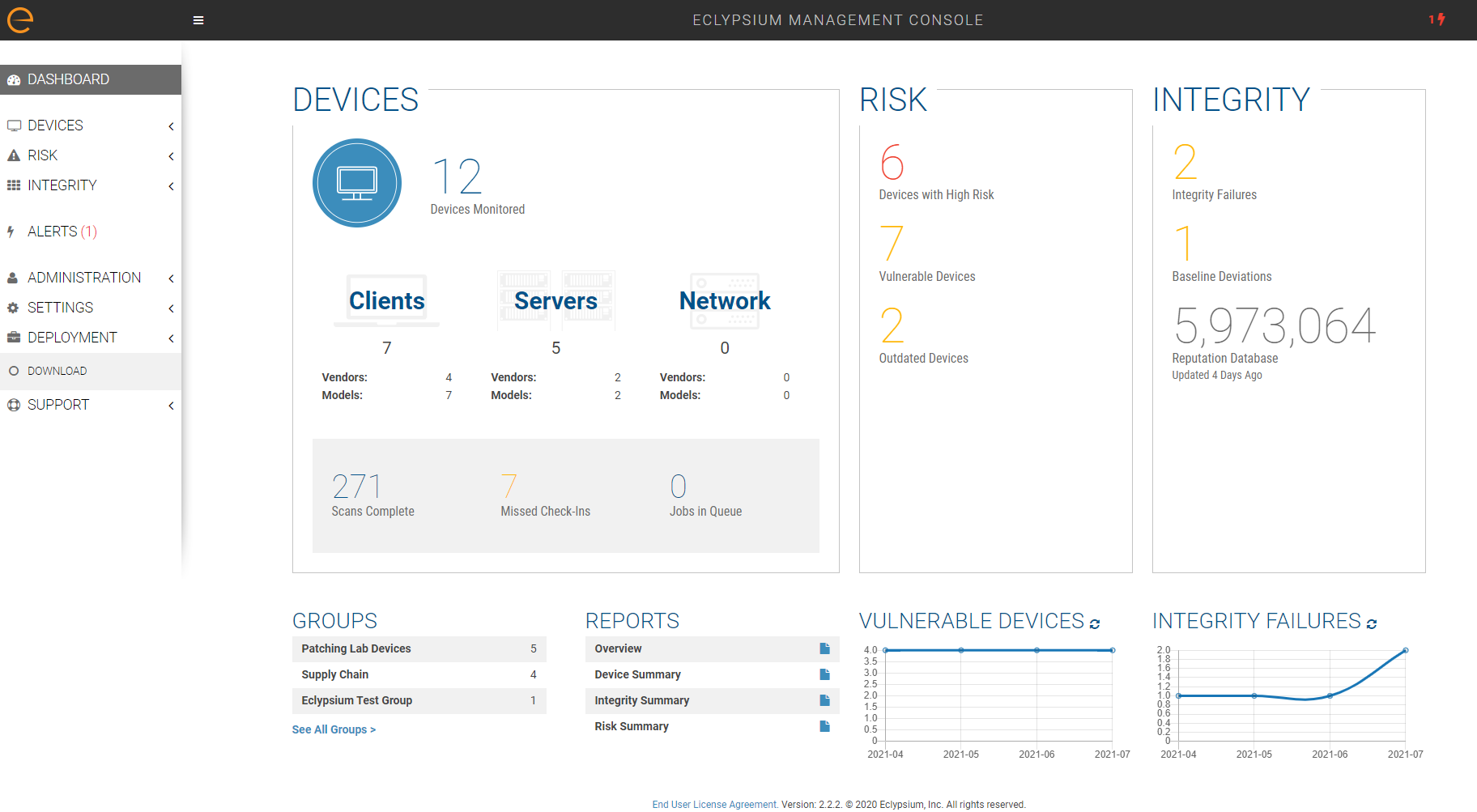The width and height of the screenshot is (1477, 812).
Task: Click the grid icon beside INTEGRITY menu
Action: (x=14, y=185)
